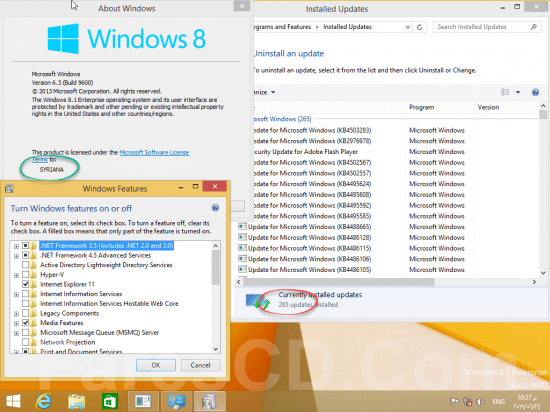Screen dimensions: 550x412
Task: Open help in Windows Features dialog
Action: tap(215, 208)
